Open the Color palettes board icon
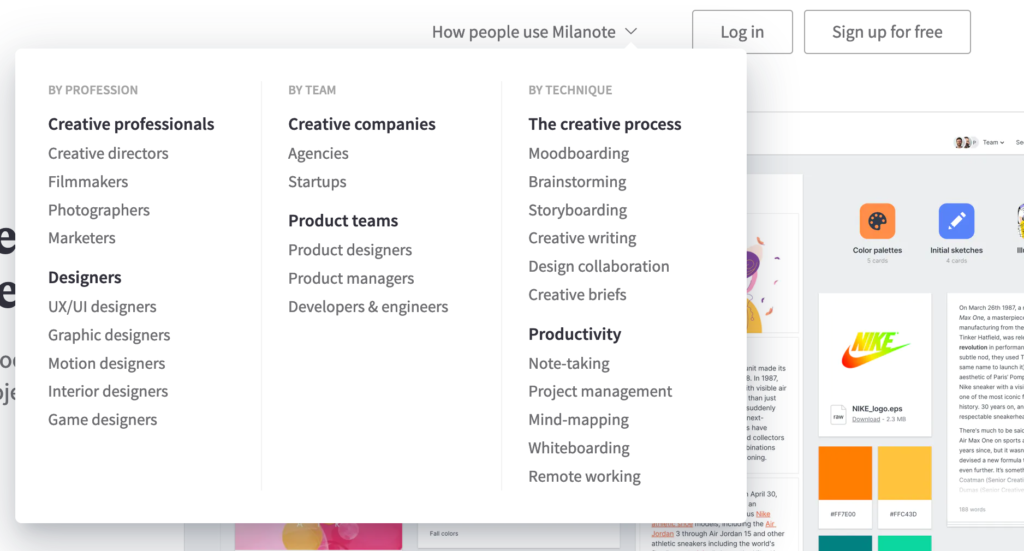This screenshot has width=1024, height=551. pyautogui.click(x=876, y=221)
